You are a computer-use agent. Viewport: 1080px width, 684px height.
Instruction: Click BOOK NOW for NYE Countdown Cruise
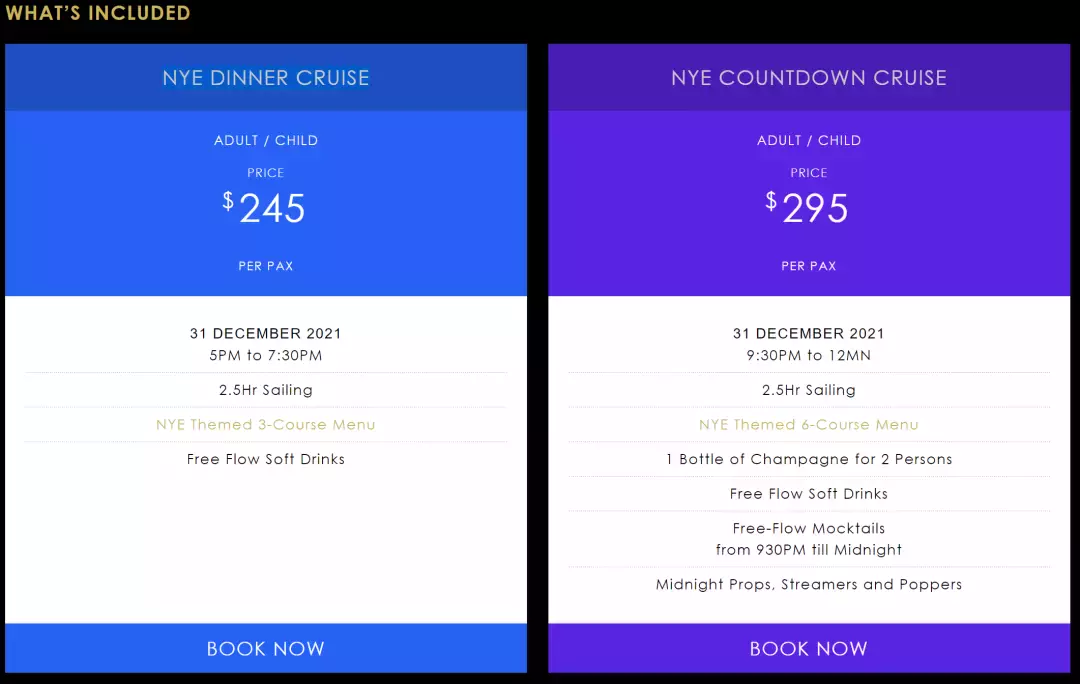(808, 648)
